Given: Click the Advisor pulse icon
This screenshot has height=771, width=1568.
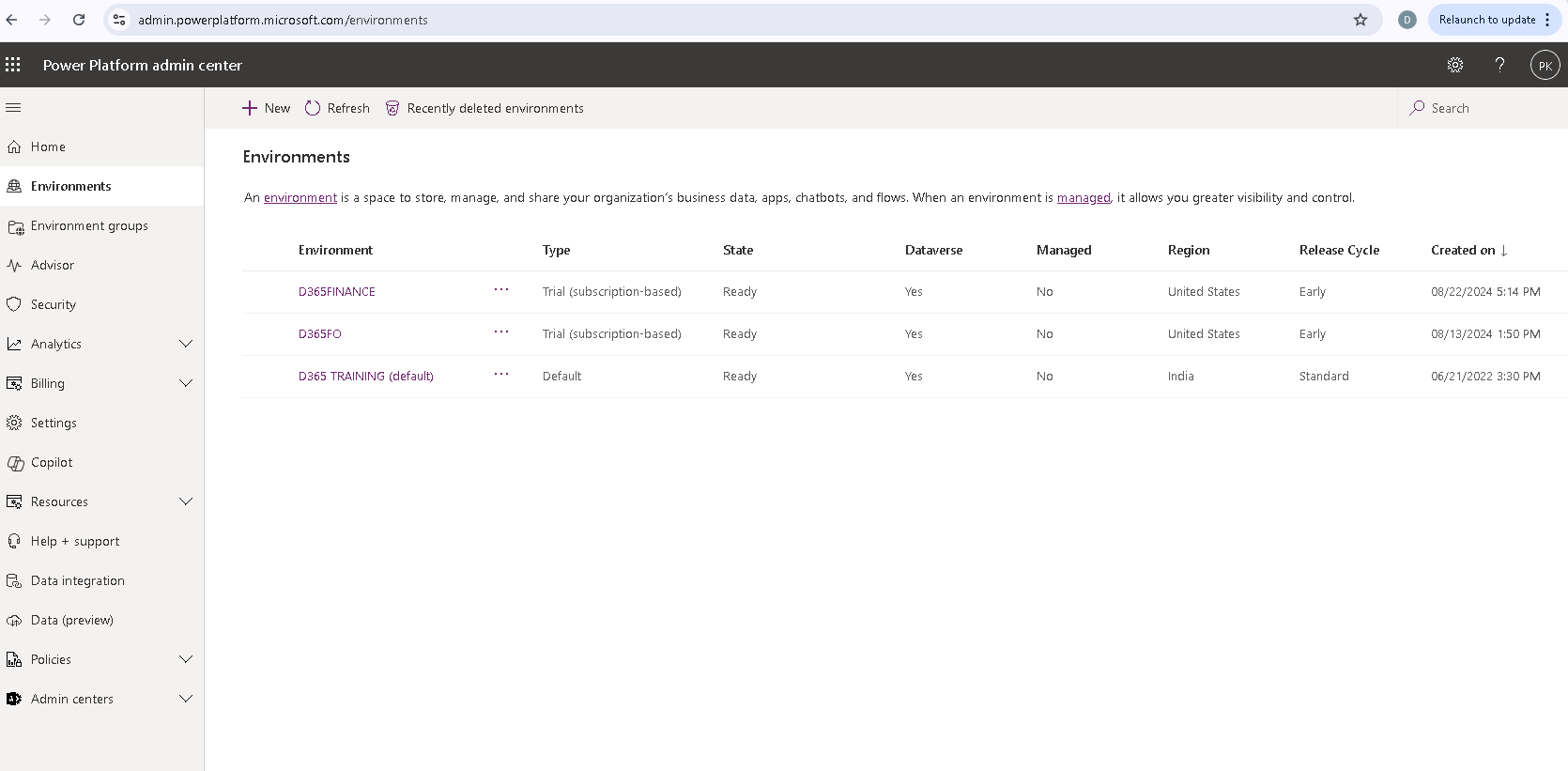Looking at the screenshot, I should 14,266.
